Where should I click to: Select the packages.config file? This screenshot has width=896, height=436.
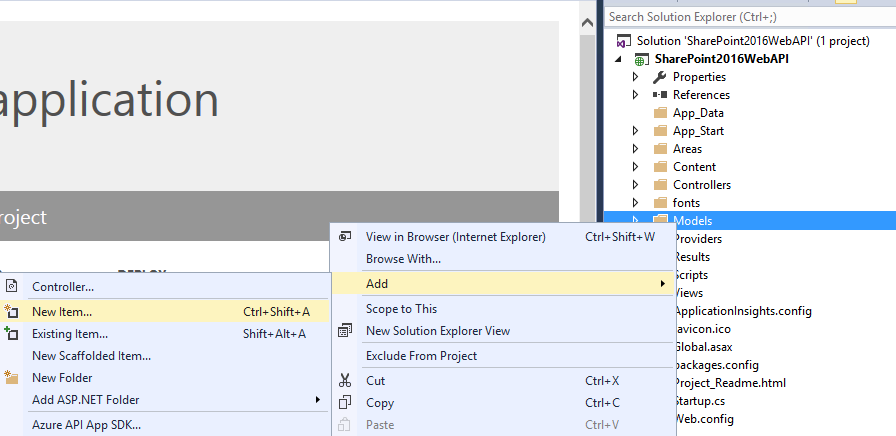click(x=716, y=365)
